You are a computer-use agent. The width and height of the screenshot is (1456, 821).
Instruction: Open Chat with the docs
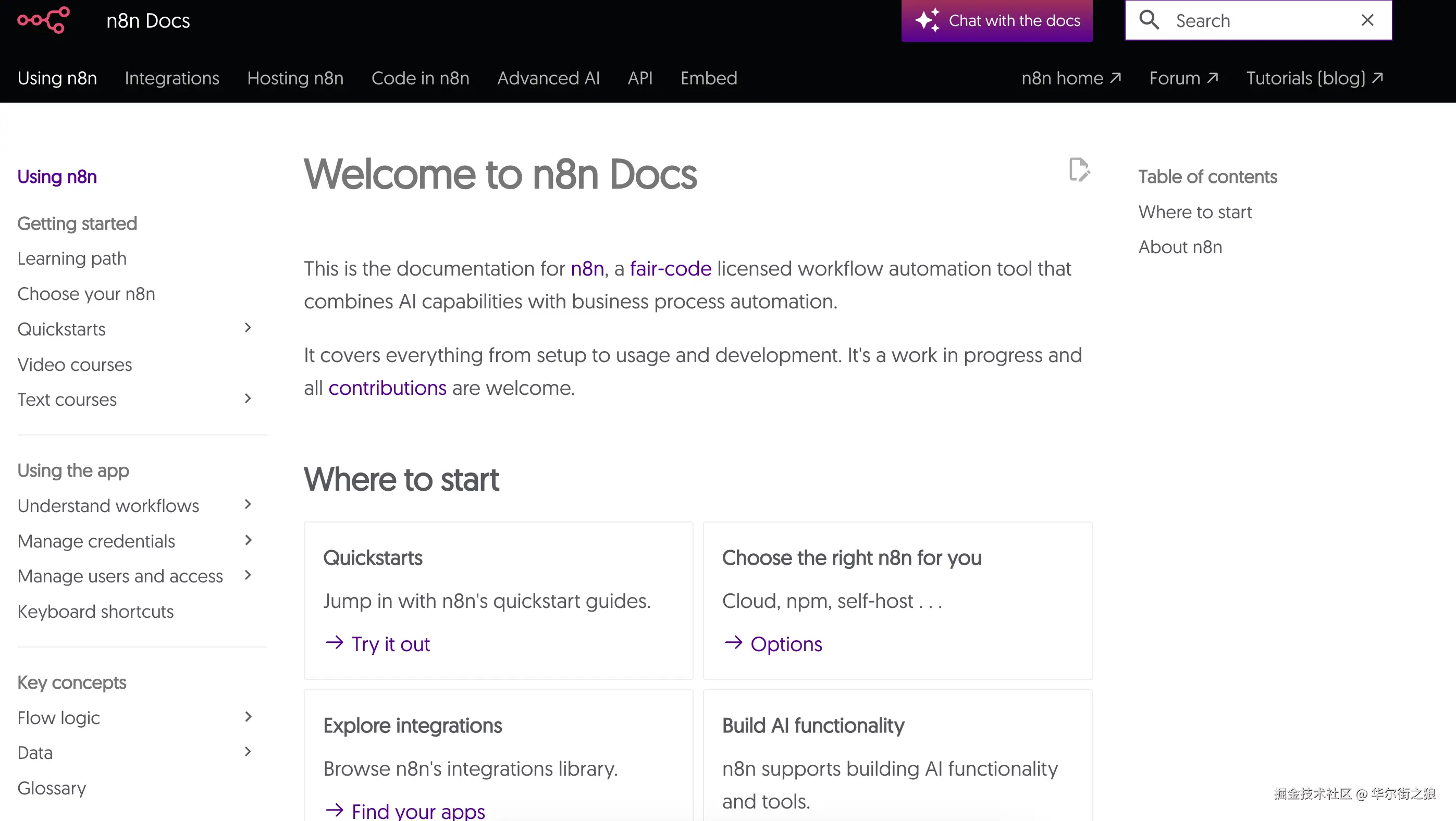(996, 20)
